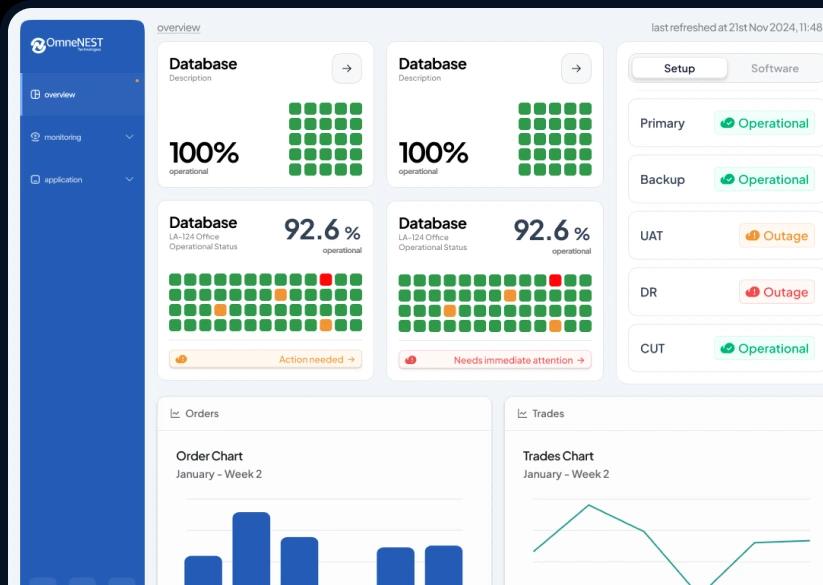823x585 pixels.
Task: Click the red cloud alert icon
Action: point(411,360)
